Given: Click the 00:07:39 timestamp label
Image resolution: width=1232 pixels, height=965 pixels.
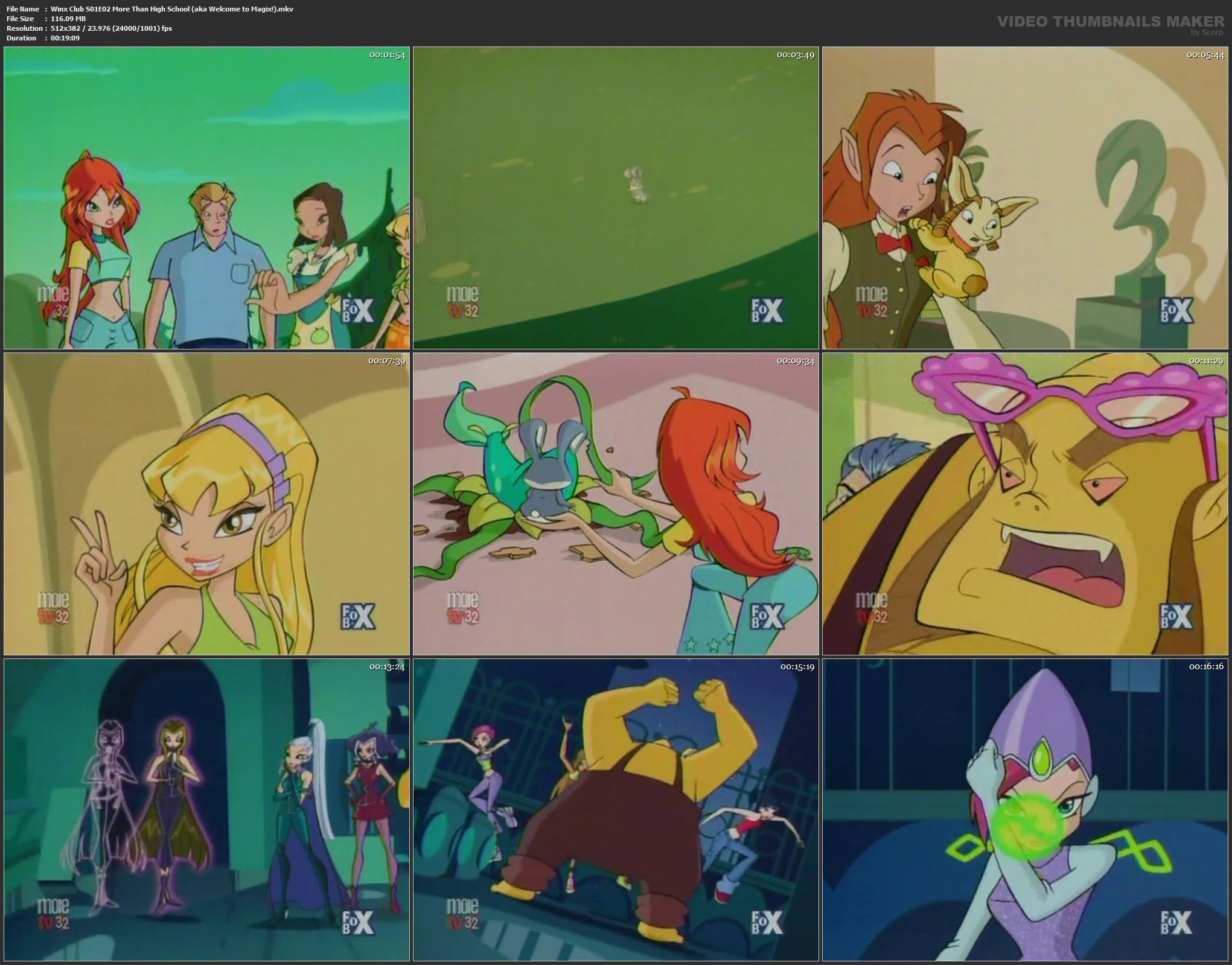Looking at the screenshot, I should 387,361.
